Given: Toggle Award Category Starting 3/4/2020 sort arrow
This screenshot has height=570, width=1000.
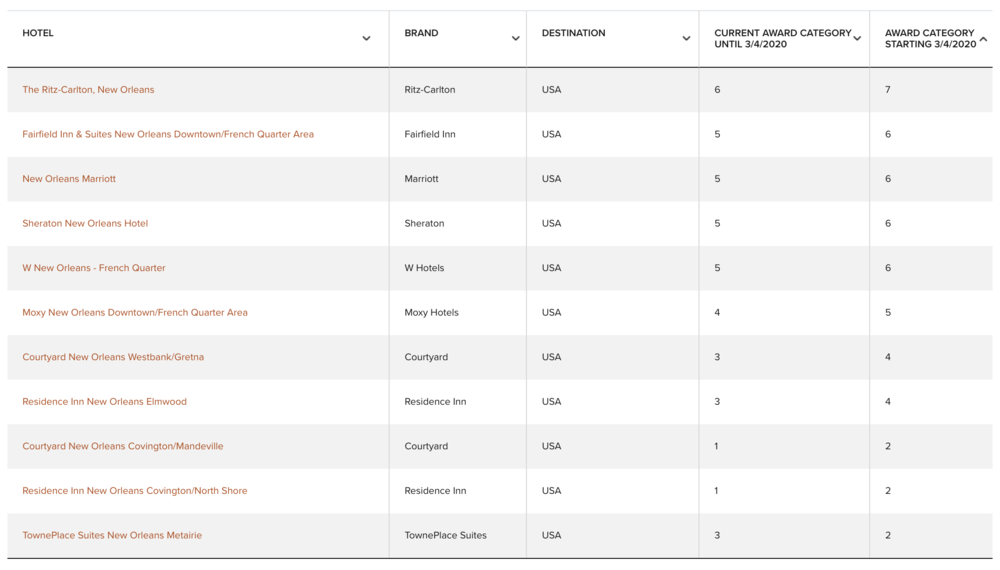Looking at the screenshot, I should pos(983,39).
